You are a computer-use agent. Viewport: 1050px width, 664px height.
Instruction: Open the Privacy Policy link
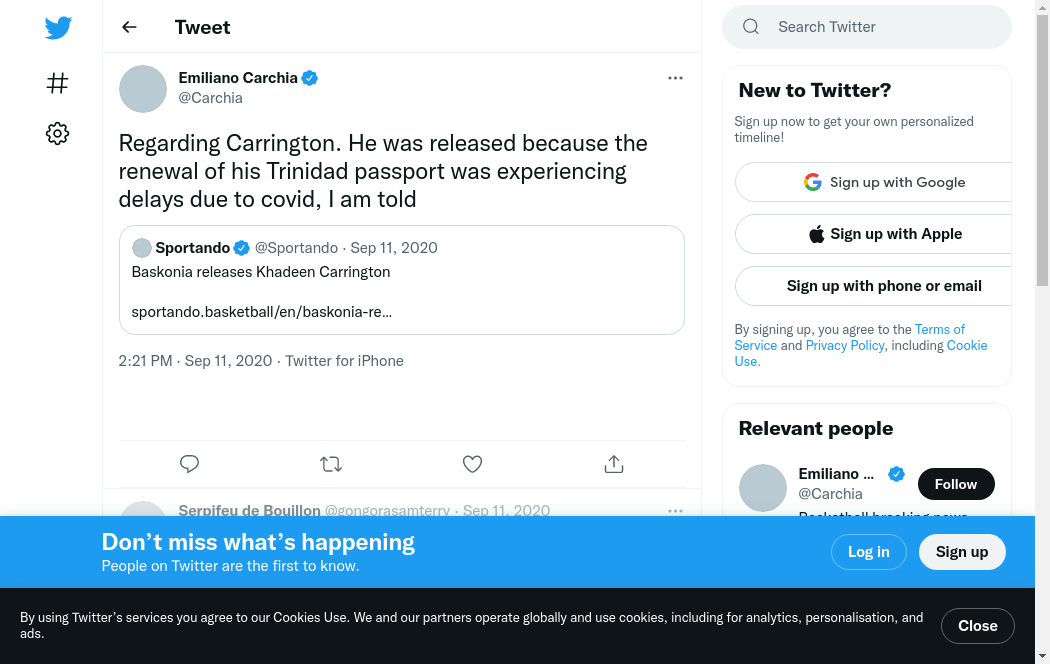click(845, 345)
